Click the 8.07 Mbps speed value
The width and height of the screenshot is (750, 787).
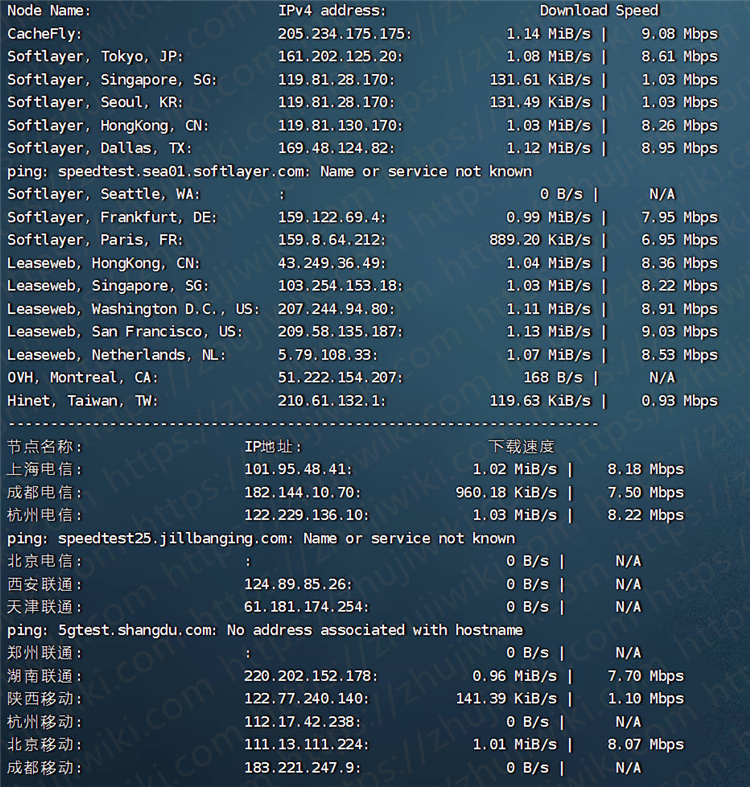[x=646, y=745]
